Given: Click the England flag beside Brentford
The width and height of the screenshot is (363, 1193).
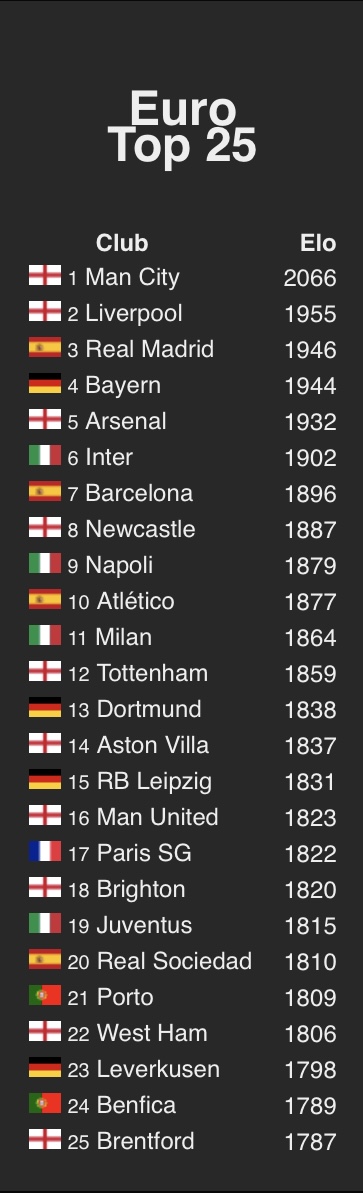Looking at the screenshot, I should [45, 1139].
